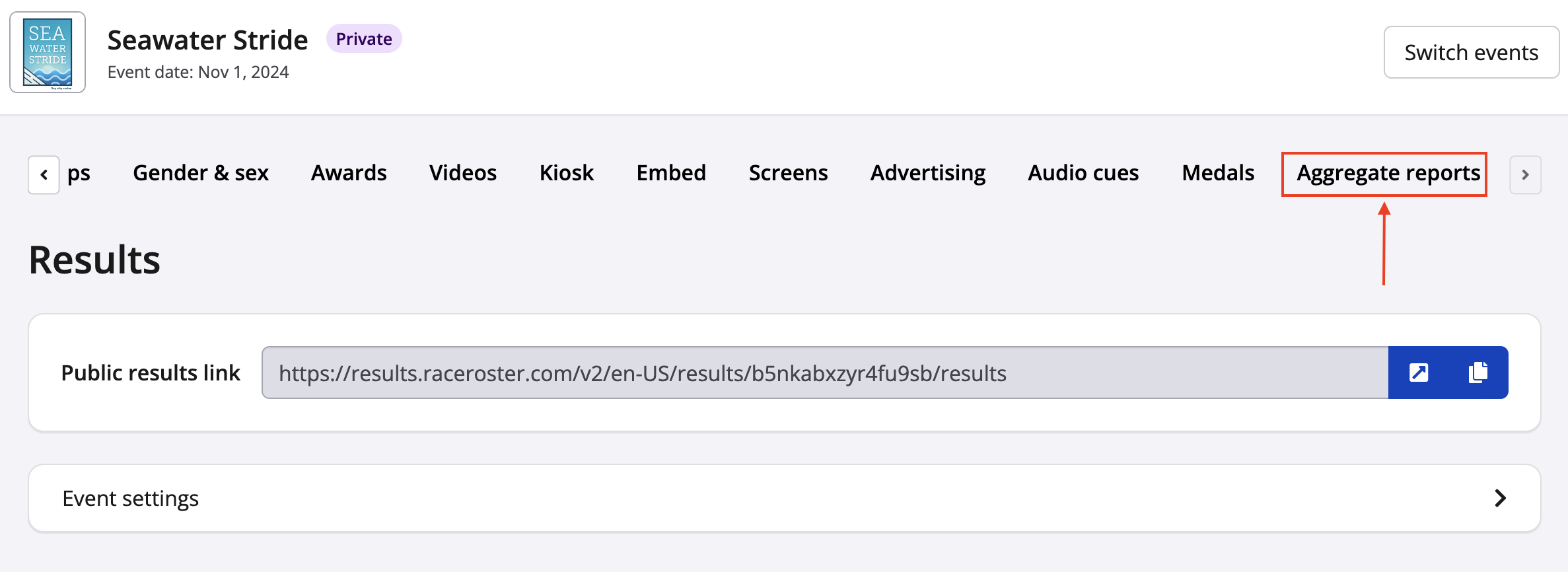Select the Videos tab
This screenshot has height=572, width=1568.
(462, 173)
